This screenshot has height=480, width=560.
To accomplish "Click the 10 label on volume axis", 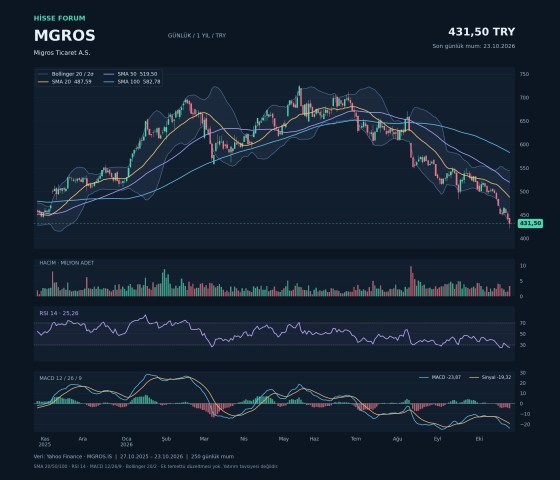I will point(523,266).
